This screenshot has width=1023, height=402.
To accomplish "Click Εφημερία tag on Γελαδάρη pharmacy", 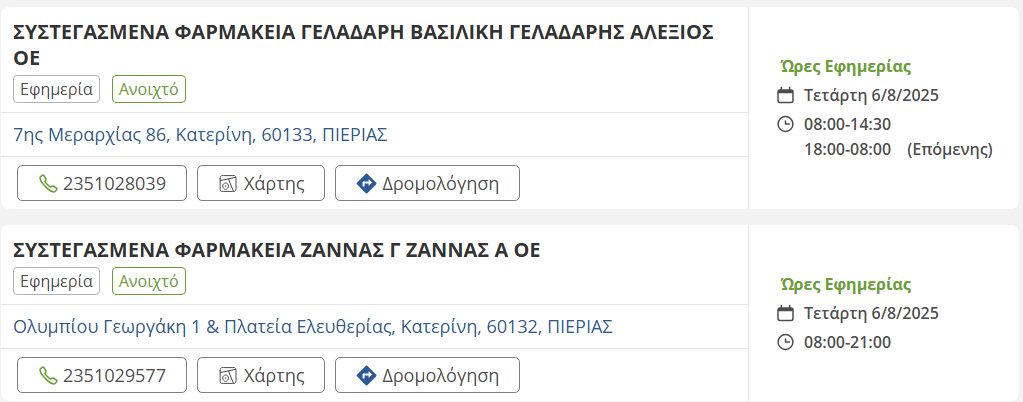I will [57, 89].
